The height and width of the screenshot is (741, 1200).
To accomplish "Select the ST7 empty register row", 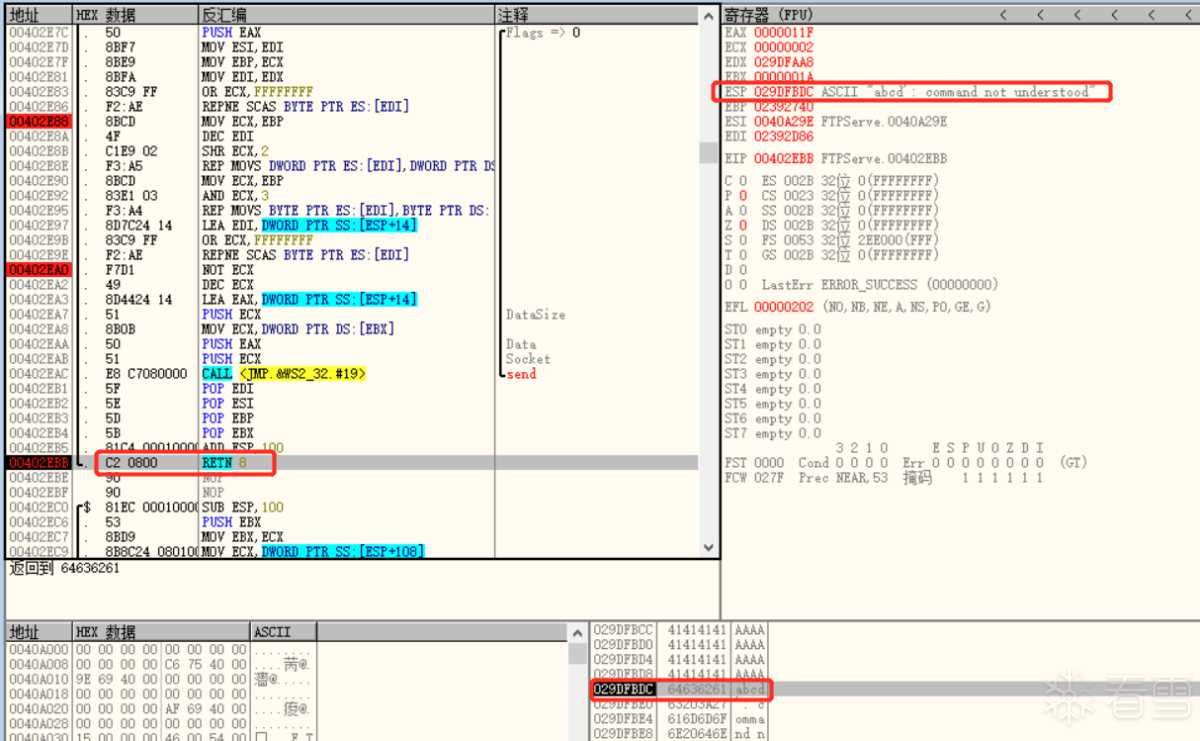I will [x=773, y=433].
